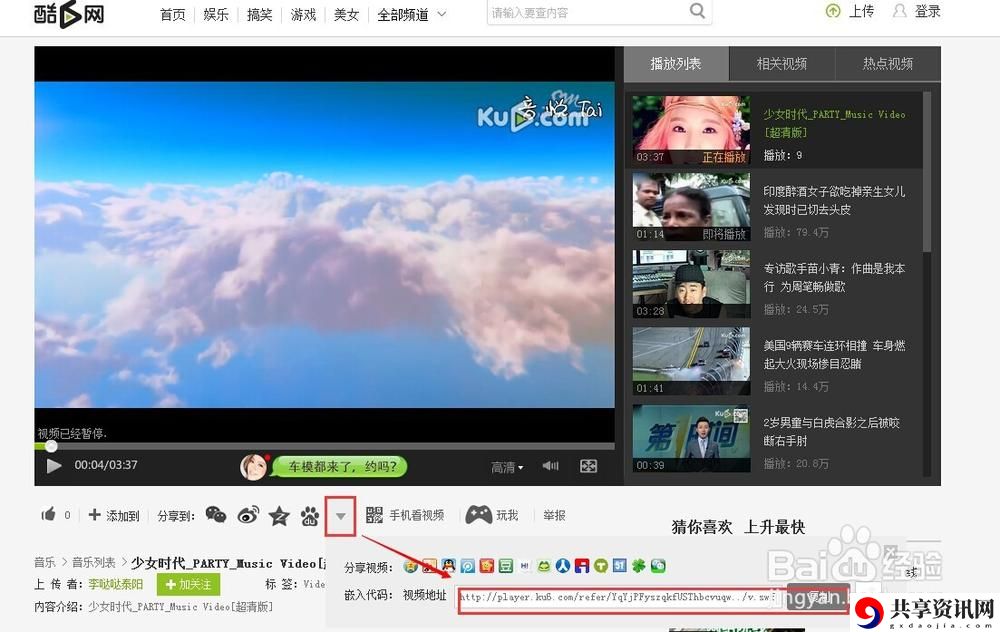Screen dimensions: 1000x632
Task: Share video via Hi icon
Action: tap(525, 565)
